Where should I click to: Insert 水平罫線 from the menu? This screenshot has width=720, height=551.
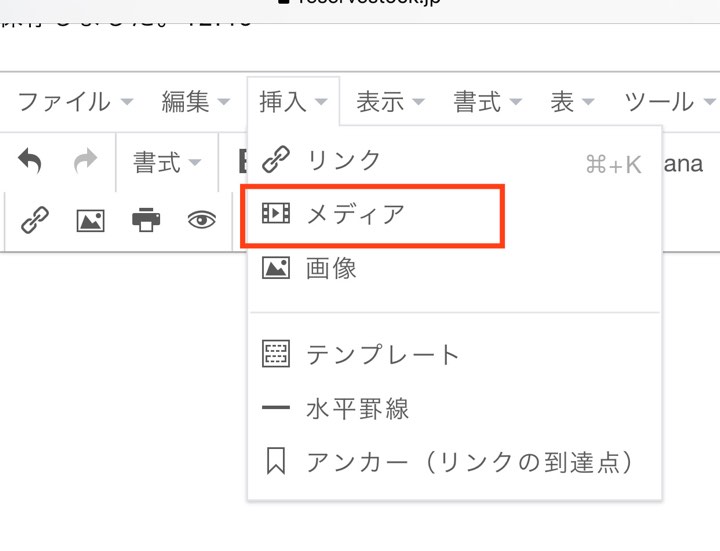pos(455,408)
